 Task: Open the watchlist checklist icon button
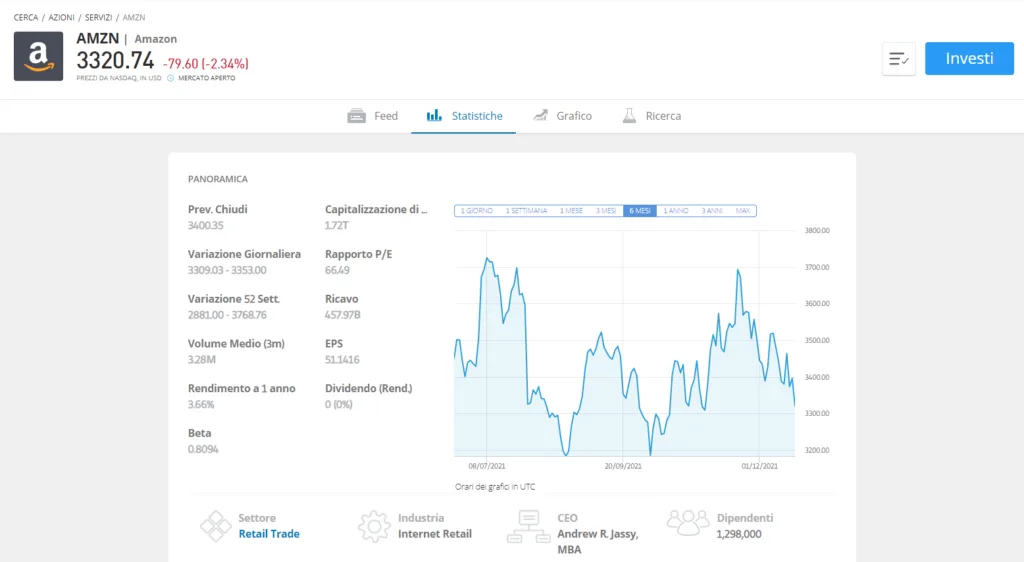(x=899, y=59)
